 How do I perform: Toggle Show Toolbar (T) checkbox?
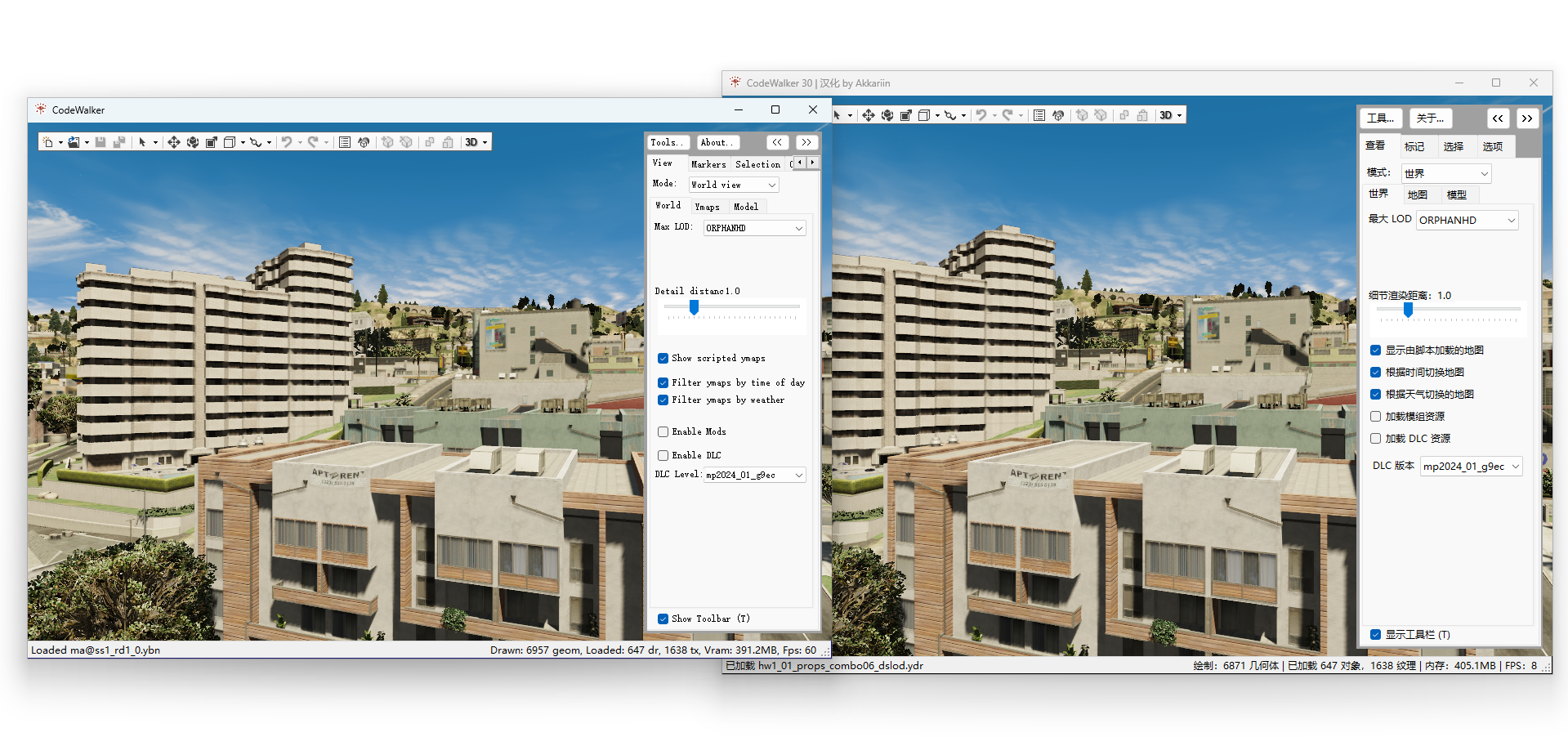pos(663,619)
